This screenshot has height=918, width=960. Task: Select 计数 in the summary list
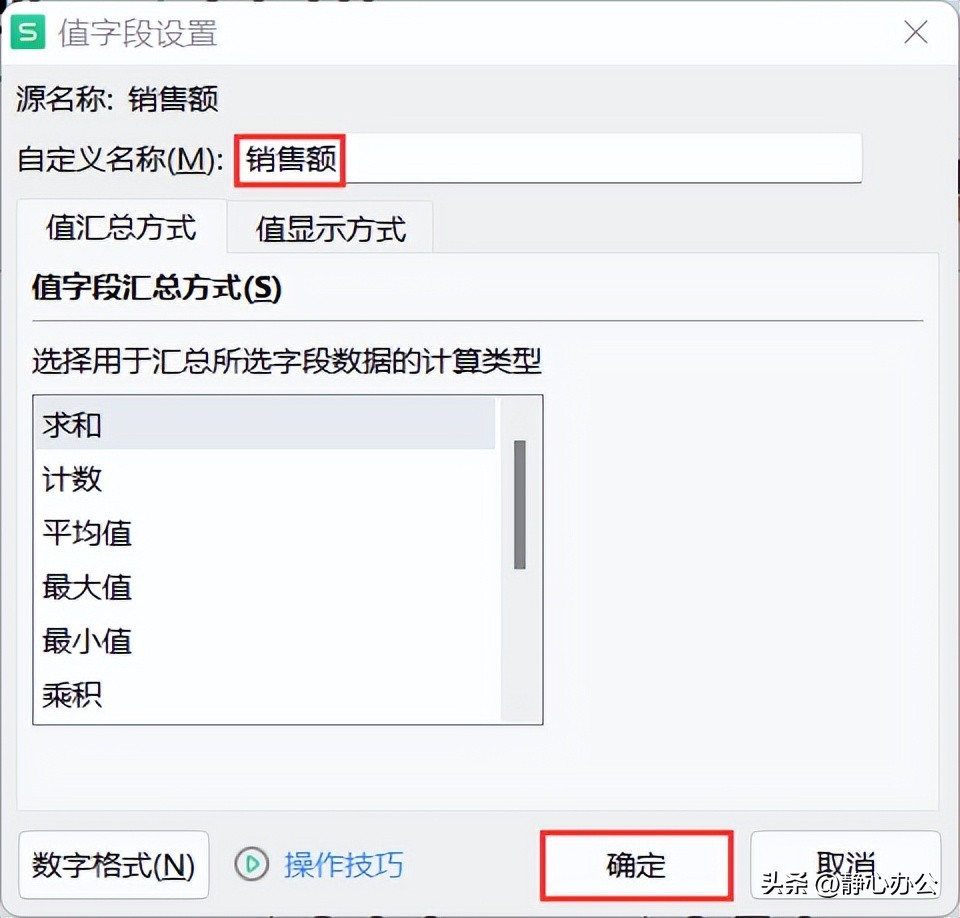click(265, 478)
